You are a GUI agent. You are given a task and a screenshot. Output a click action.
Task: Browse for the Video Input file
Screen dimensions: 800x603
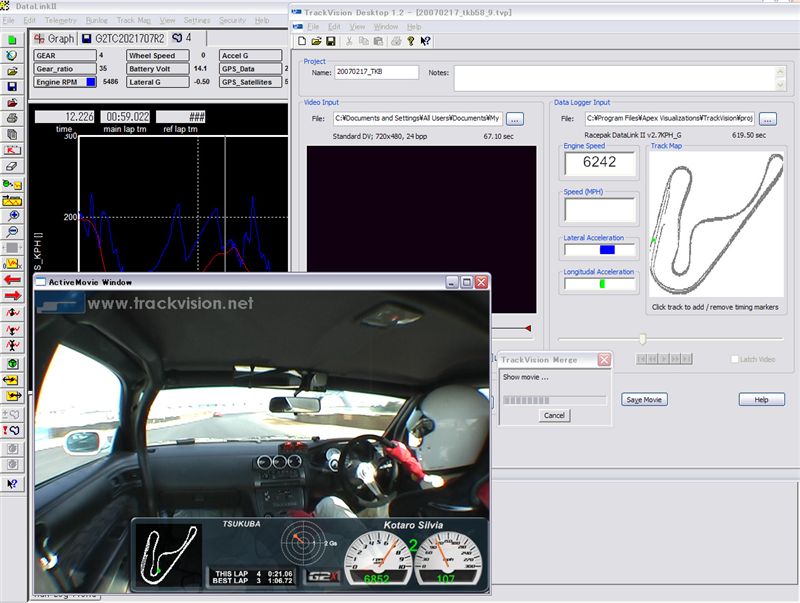(x=515, y=119)
